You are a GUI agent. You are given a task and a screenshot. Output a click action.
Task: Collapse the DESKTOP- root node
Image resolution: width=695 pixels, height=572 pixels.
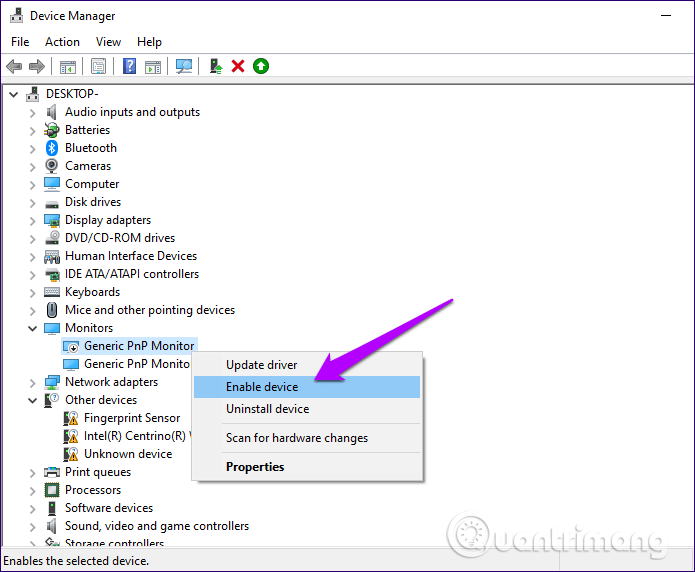[14, 94]
